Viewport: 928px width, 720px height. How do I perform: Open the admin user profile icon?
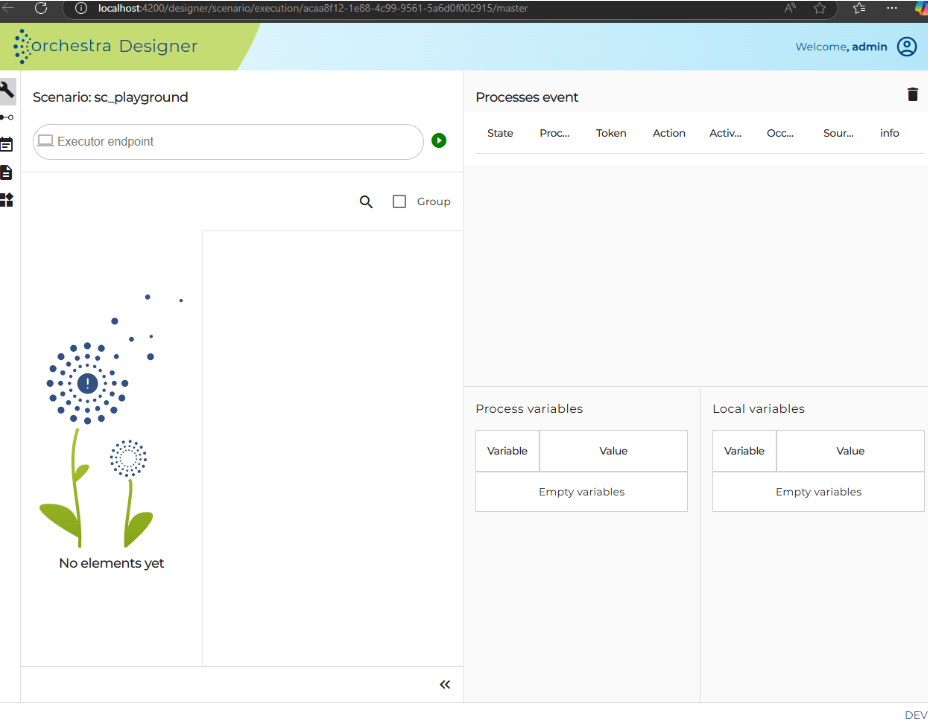point(907,46)
